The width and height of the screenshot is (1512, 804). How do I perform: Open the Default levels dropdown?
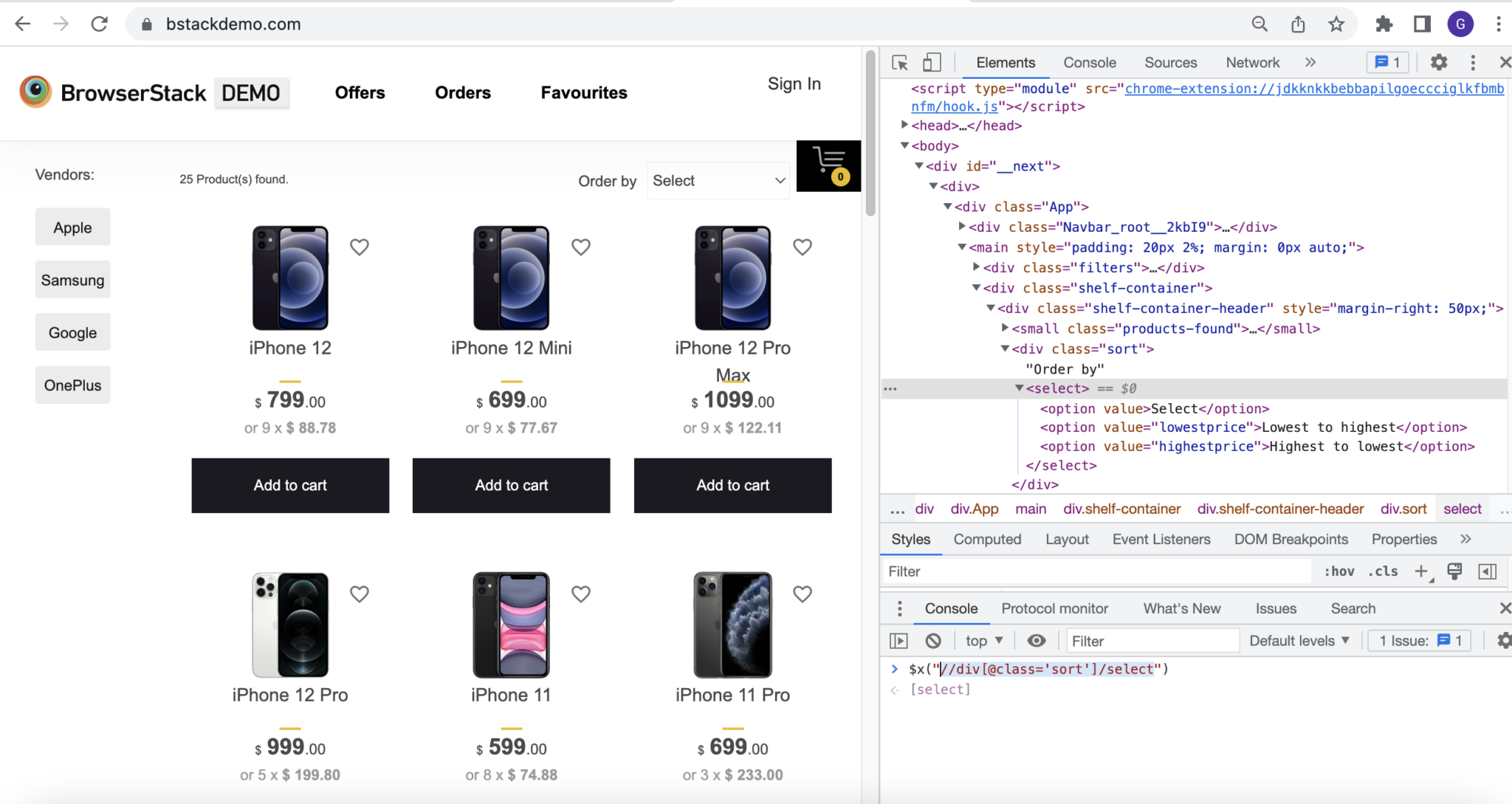tap(1299, 641)
